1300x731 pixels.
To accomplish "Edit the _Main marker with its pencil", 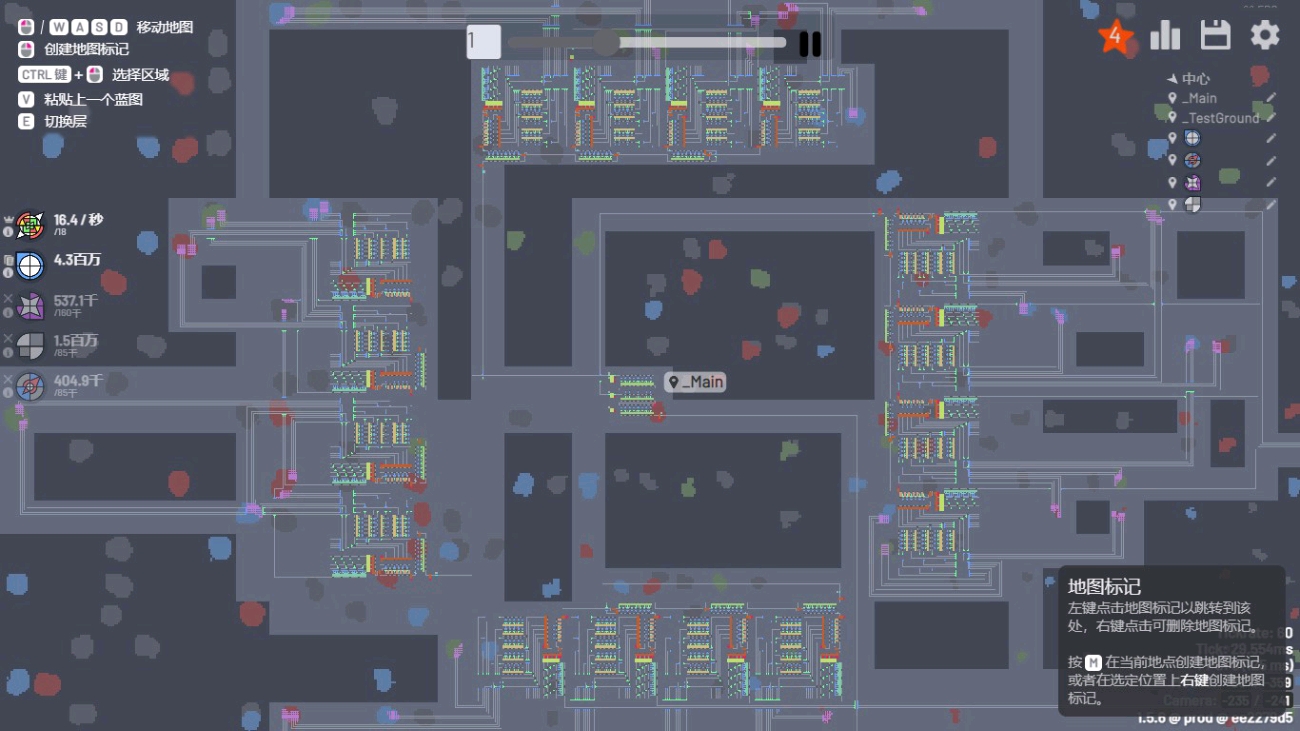I will [1271, 98].
